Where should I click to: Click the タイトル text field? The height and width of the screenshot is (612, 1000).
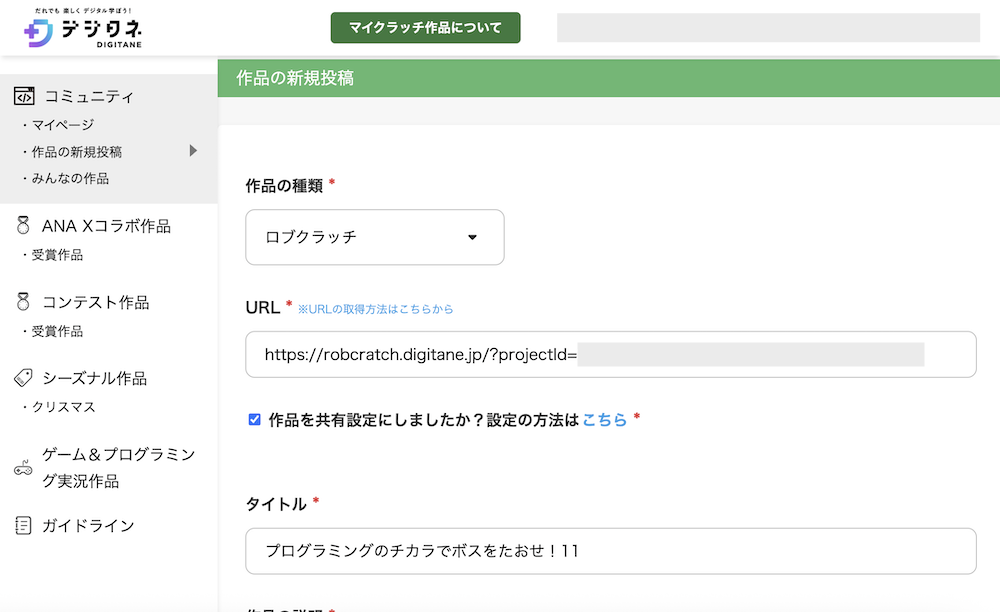point(610,551)
